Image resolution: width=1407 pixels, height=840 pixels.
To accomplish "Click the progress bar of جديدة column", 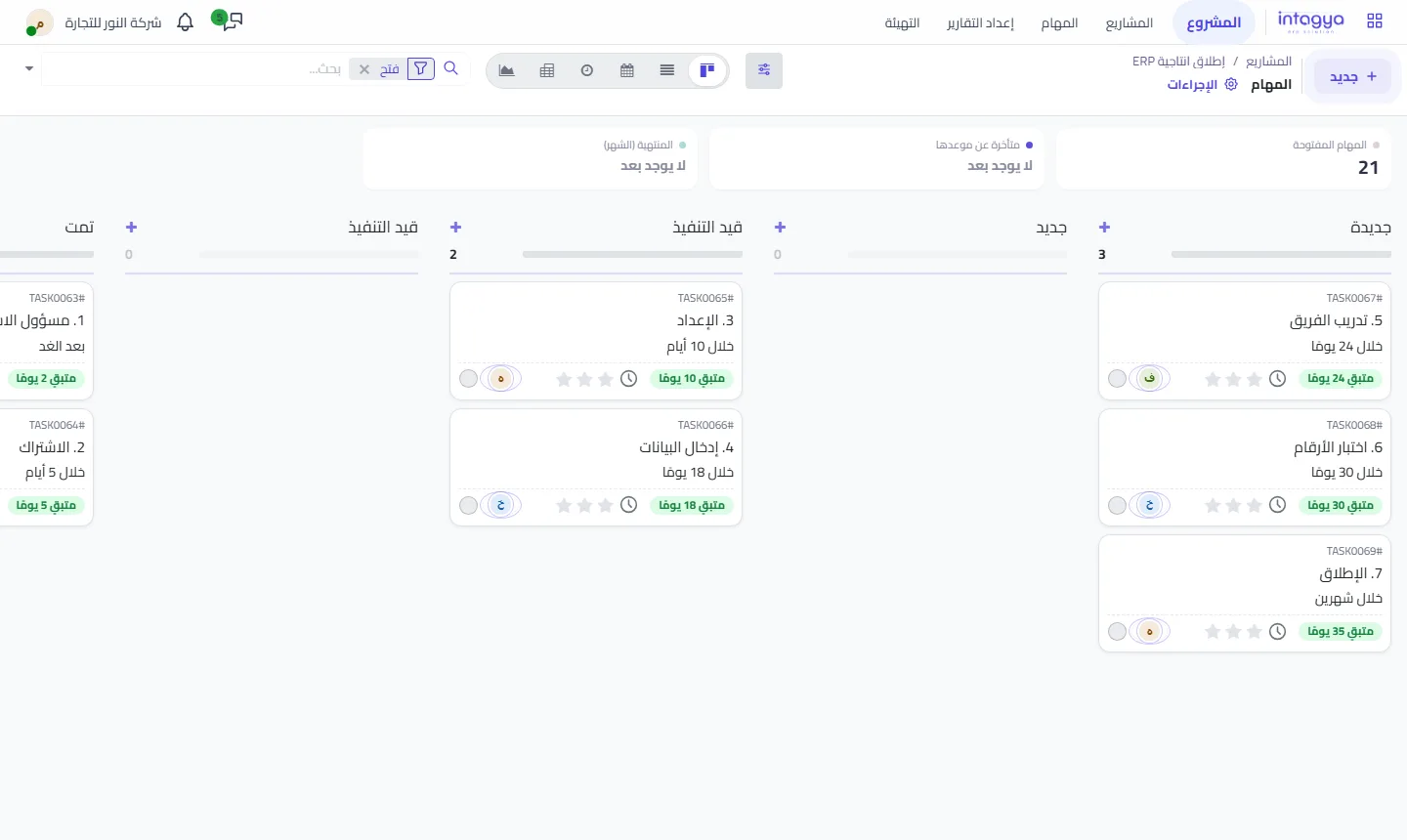I will tap(1281, 255).
